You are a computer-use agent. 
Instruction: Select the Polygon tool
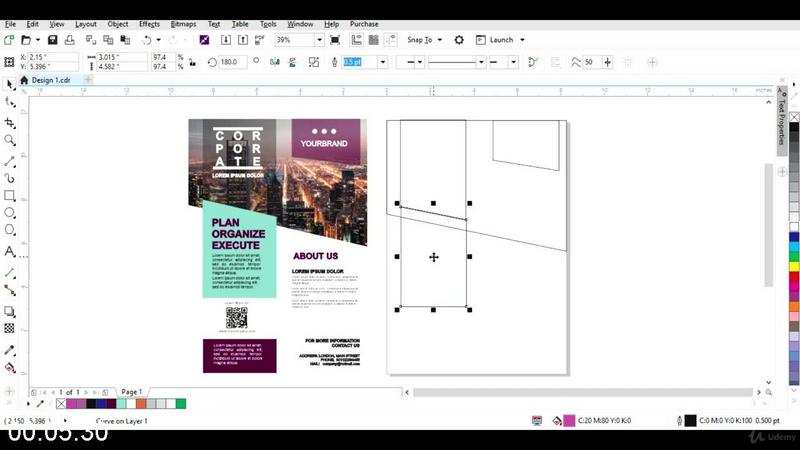[9, 230]
